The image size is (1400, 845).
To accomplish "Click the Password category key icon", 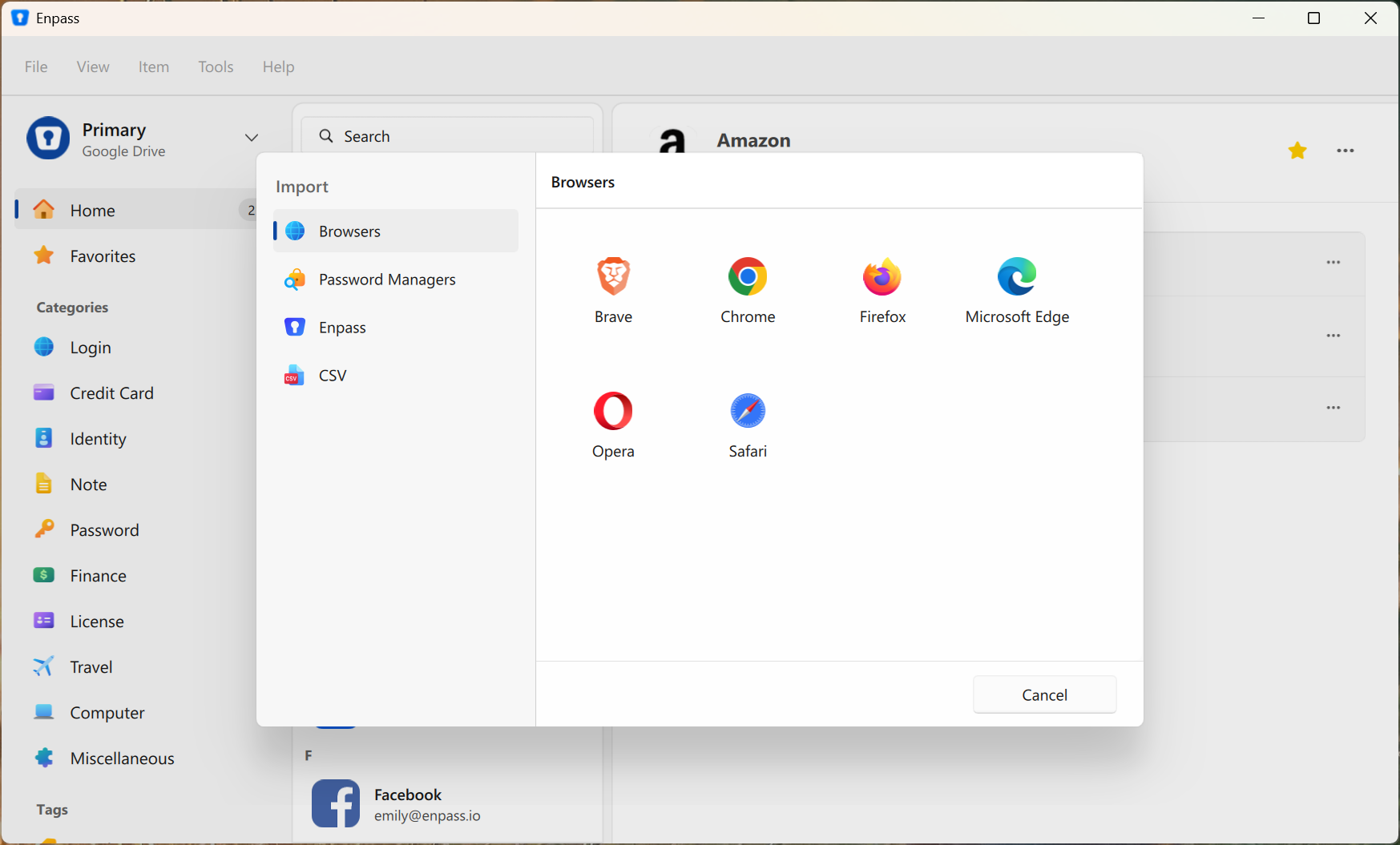I will click(44, 529).
